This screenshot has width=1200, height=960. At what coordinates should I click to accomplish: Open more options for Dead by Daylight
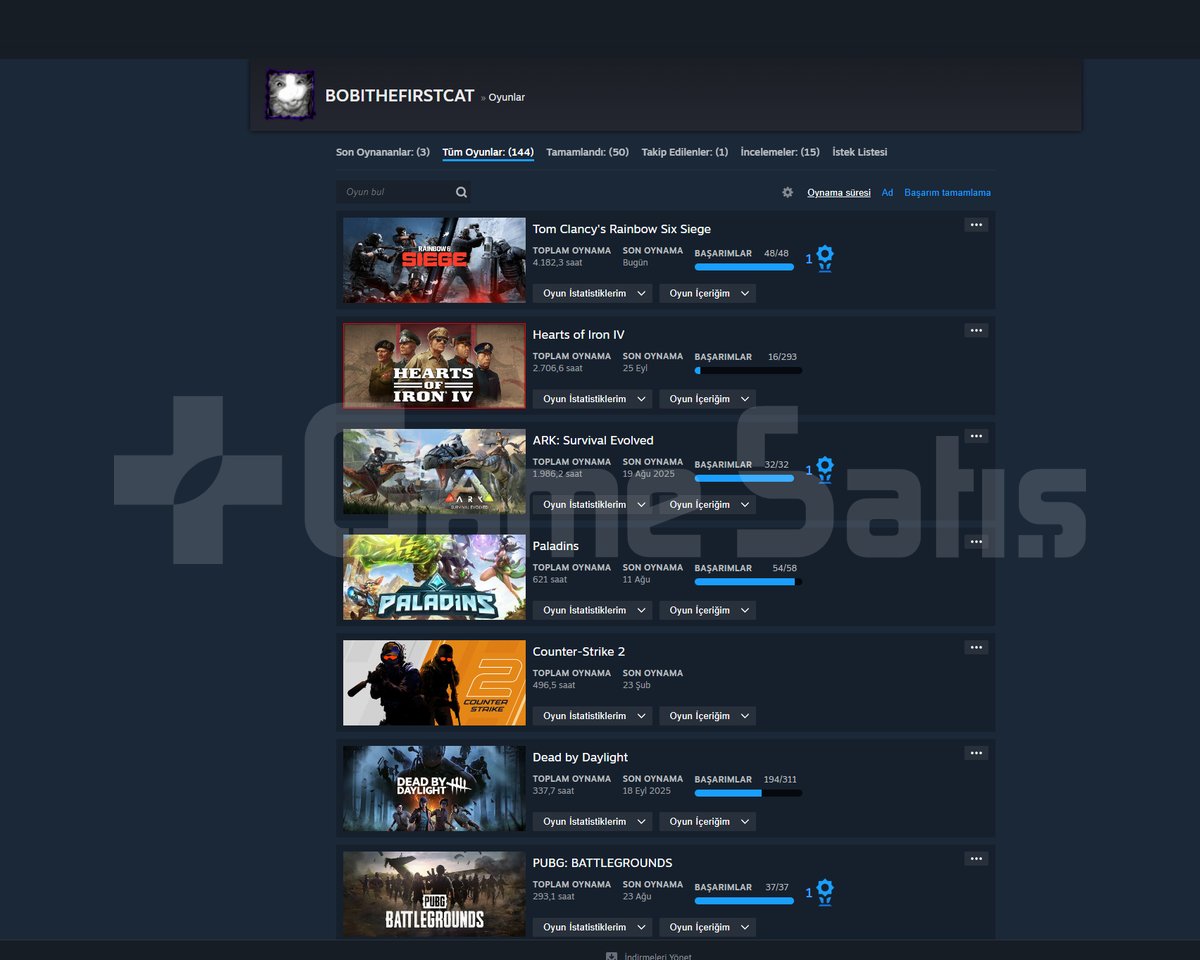976,753
